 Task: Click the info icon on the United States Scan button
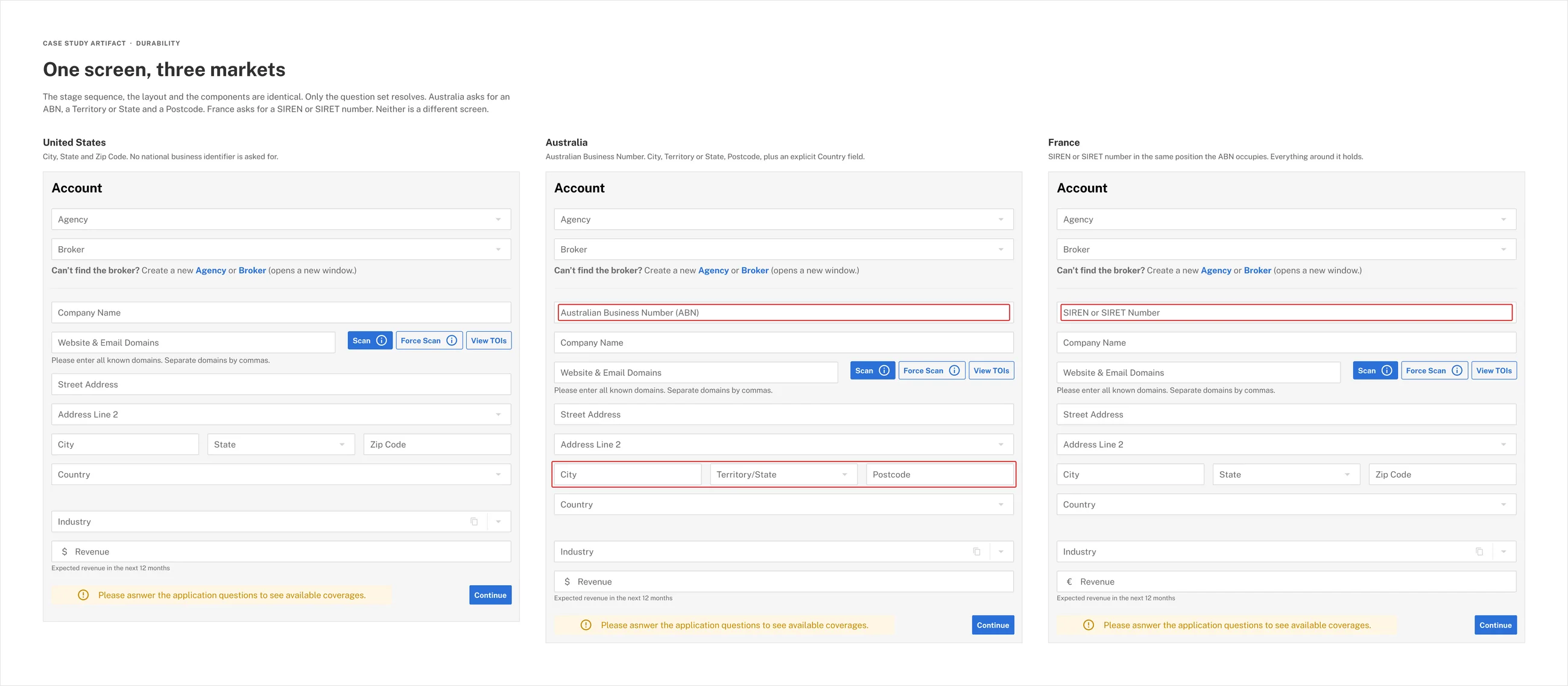click(x=382, y=341)
